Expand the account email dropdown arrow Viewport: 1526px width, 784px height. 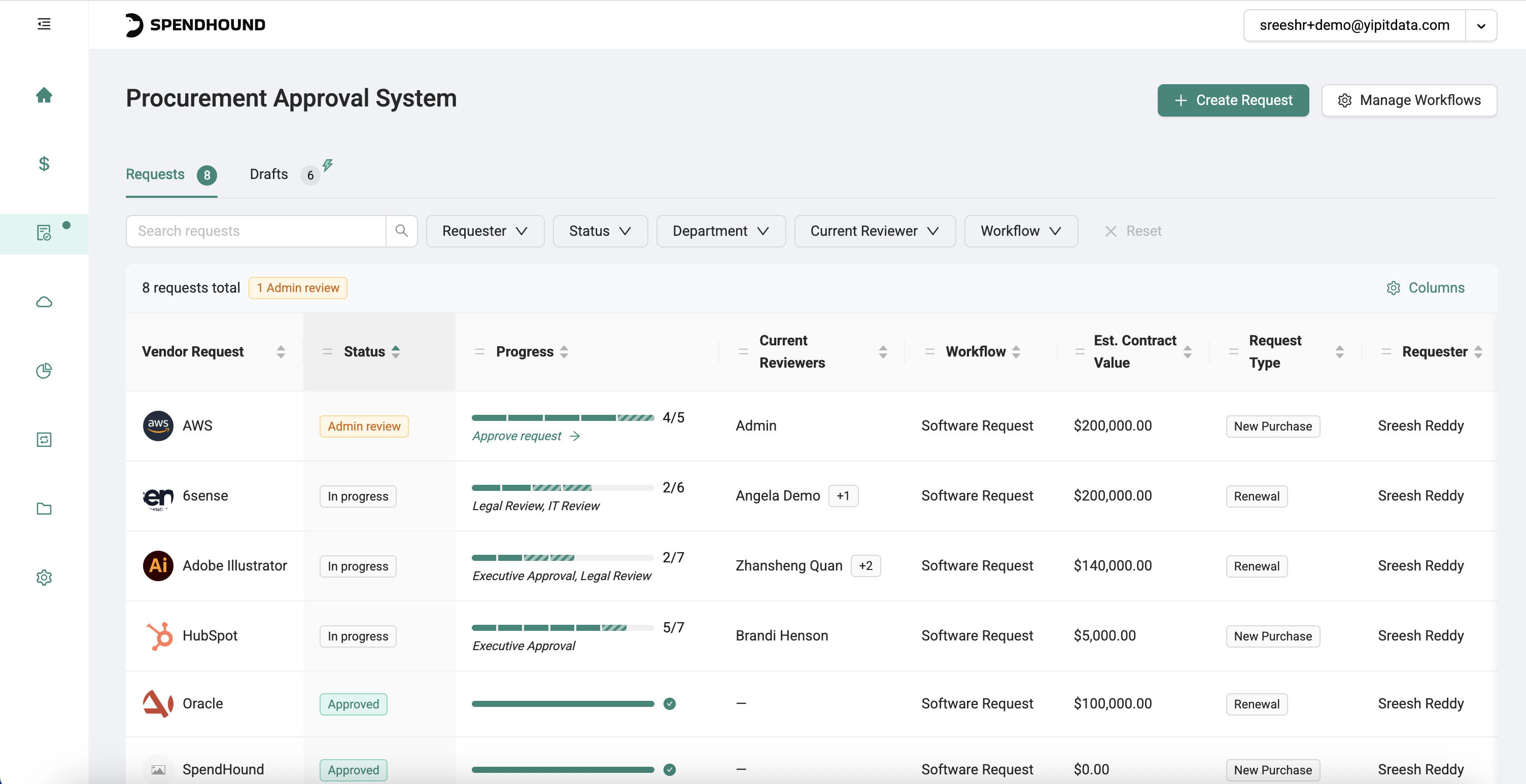click(x=1480, y=25)
